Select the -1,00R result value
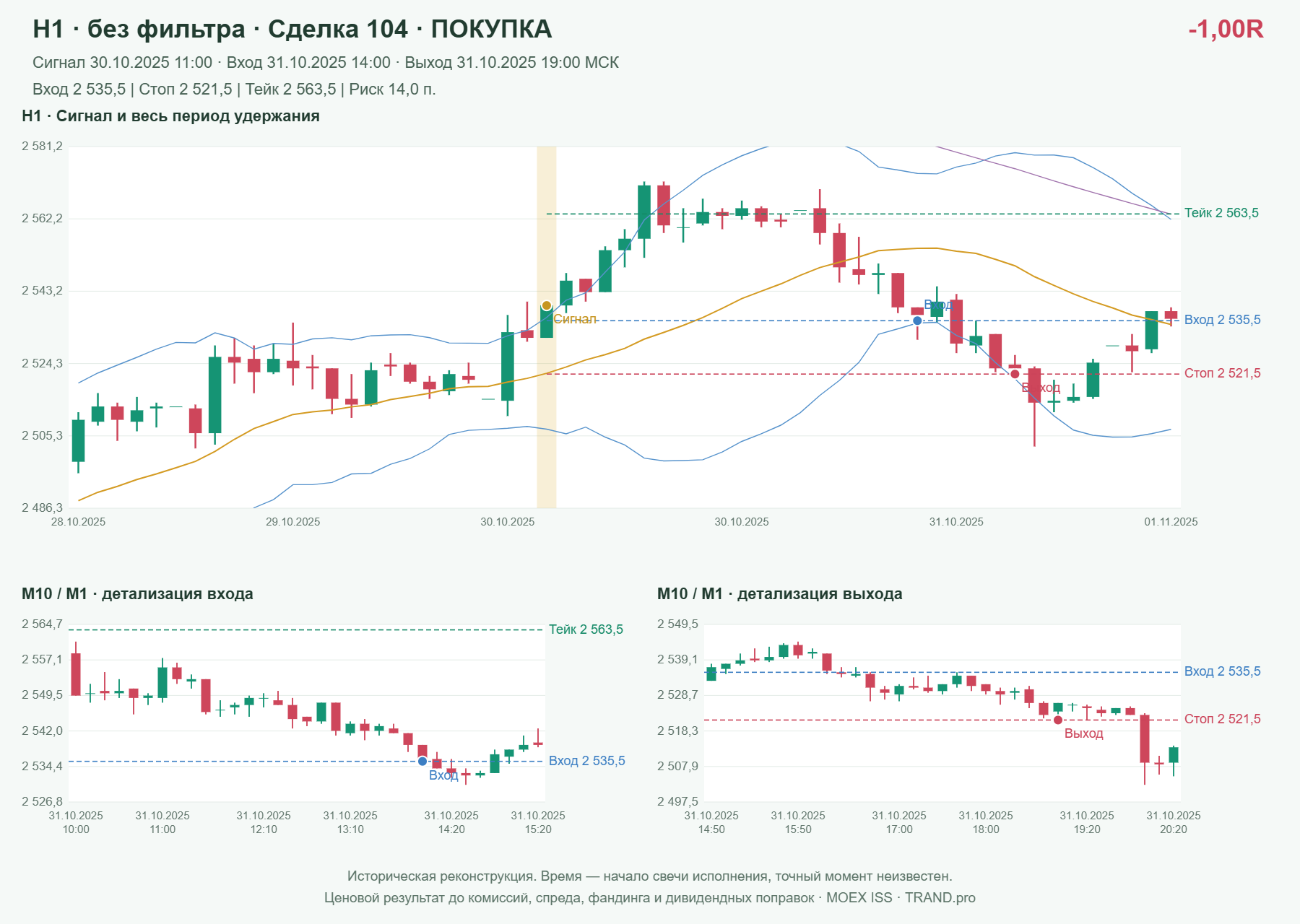This screenshot has height=924, width=1300. [1226, 29]
